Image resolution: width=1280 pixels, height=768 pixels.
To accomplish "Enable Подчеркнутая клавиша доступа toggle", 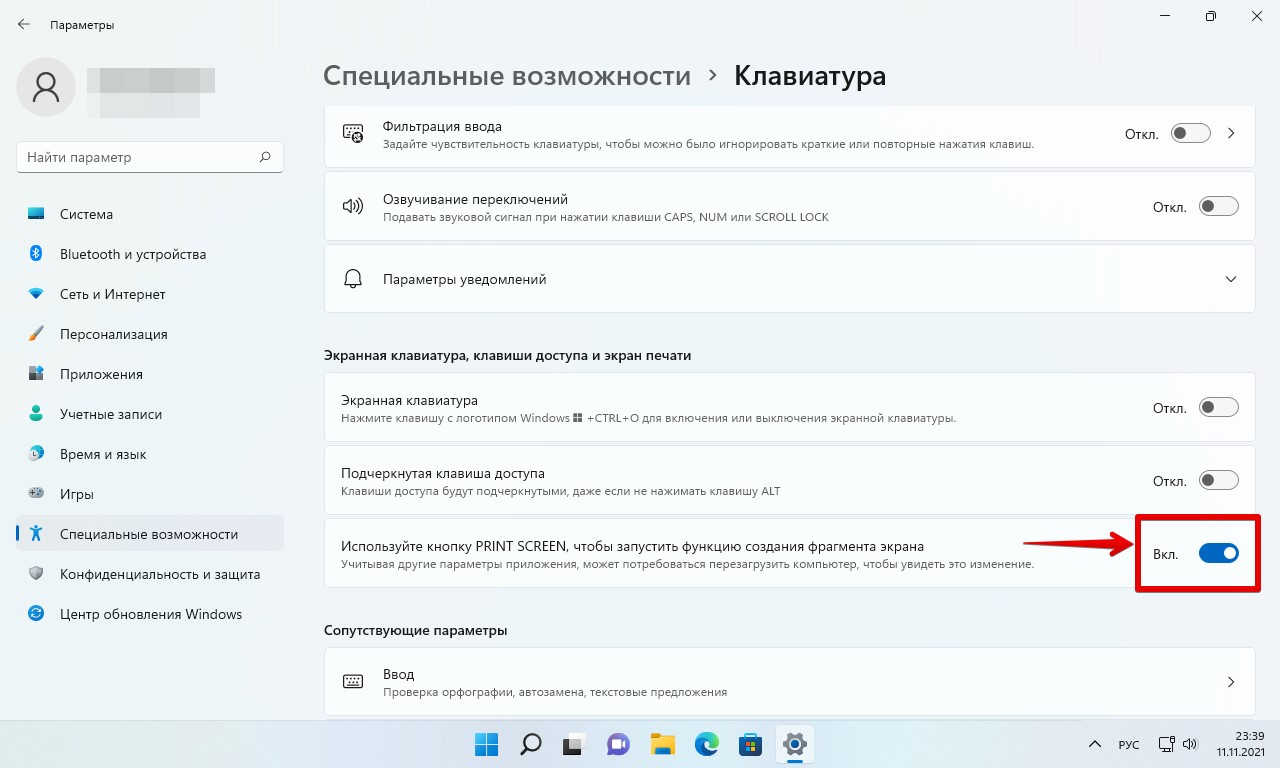I will tap(1219, 481).
